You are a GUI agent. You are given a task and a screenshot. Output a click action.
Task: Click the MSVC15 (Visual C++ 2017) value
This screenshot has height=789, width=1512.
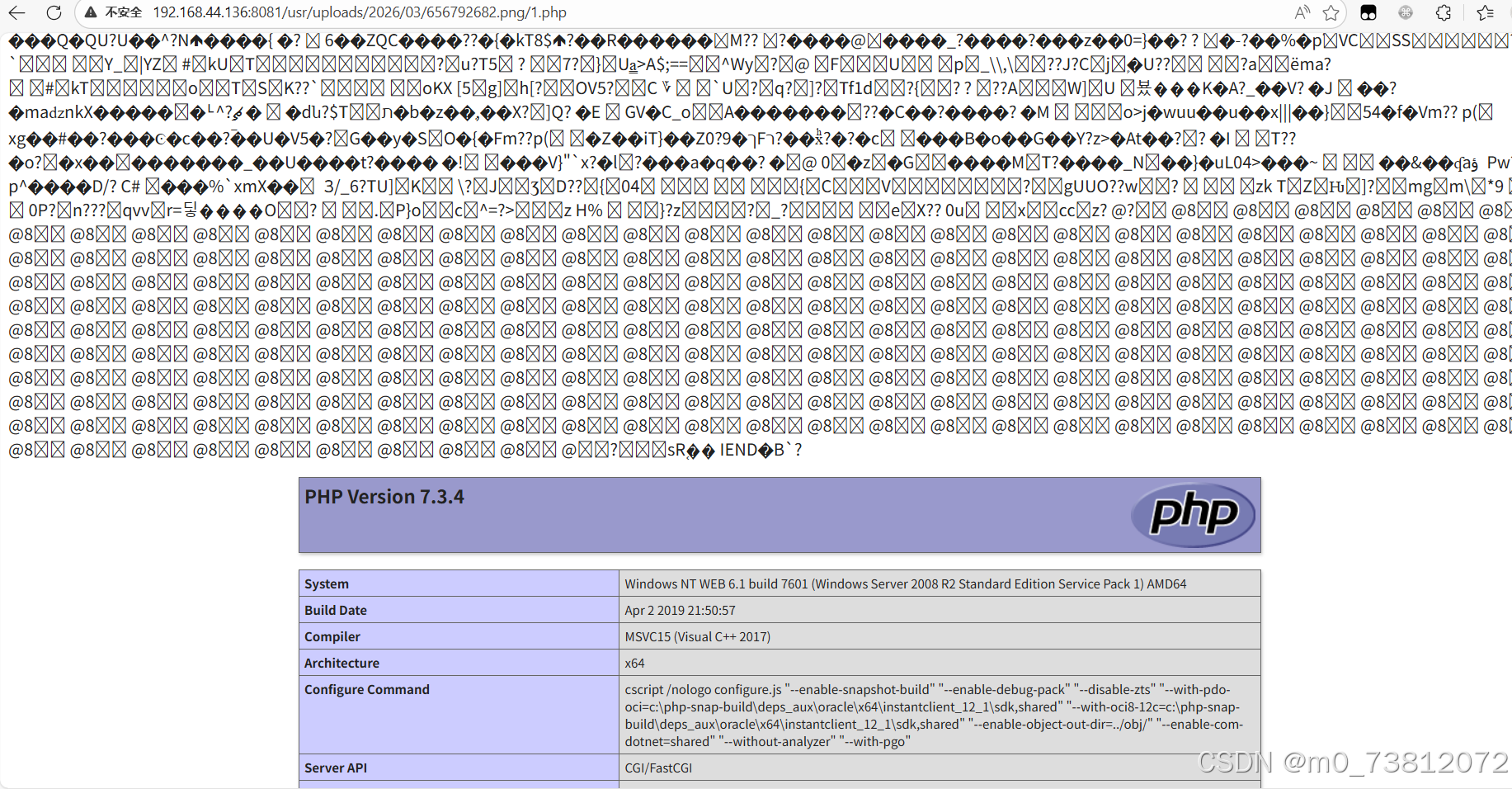pos(698,636)
